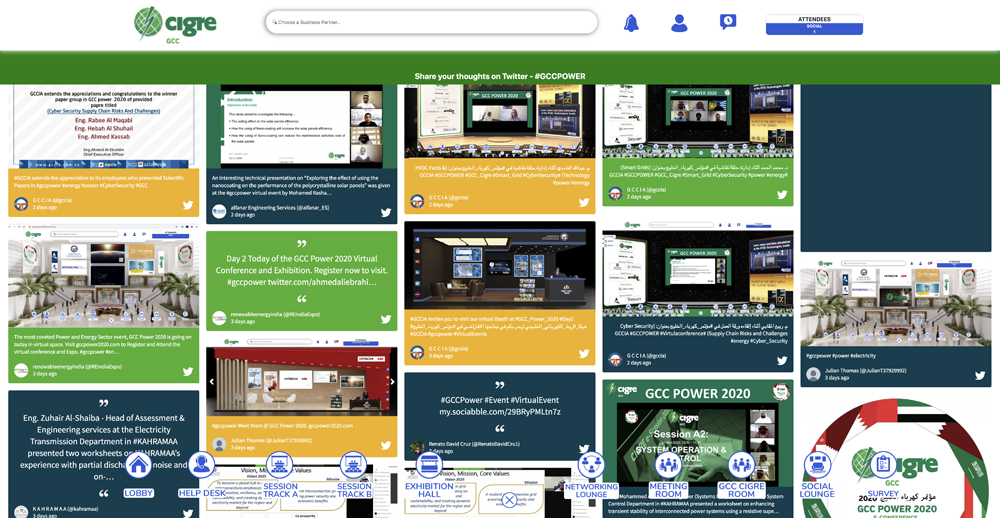The width and height of the screenshot is (1000, 518).
Task: Open the user profile icon
Action: click(679, 23)
